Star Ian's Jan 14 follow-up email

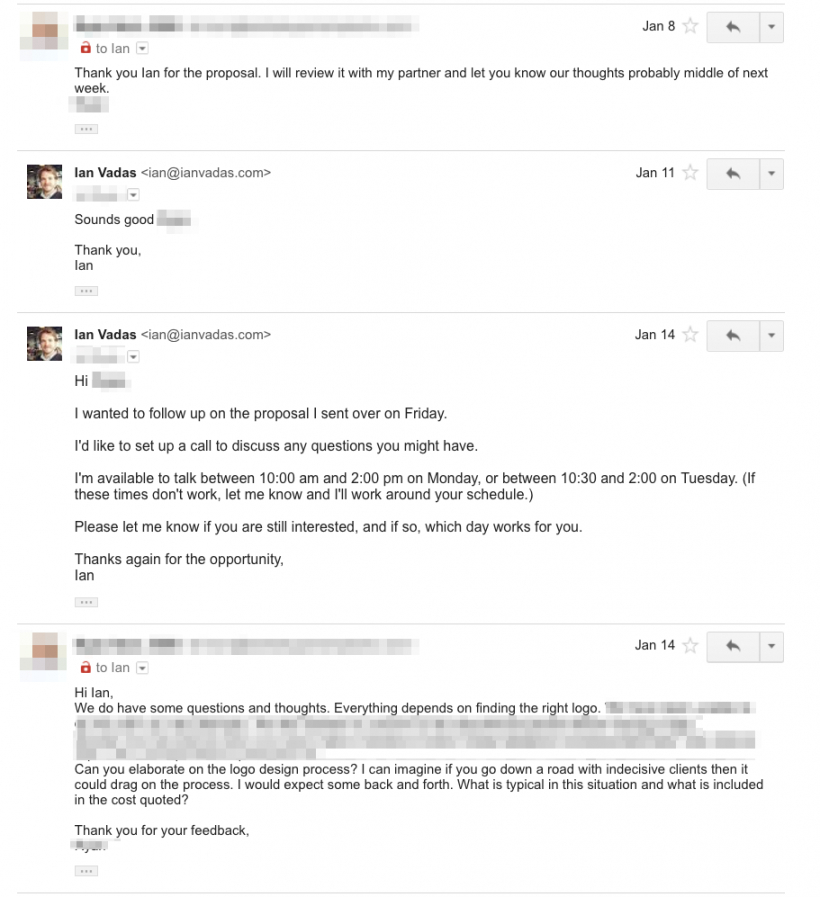coord(692,335)
